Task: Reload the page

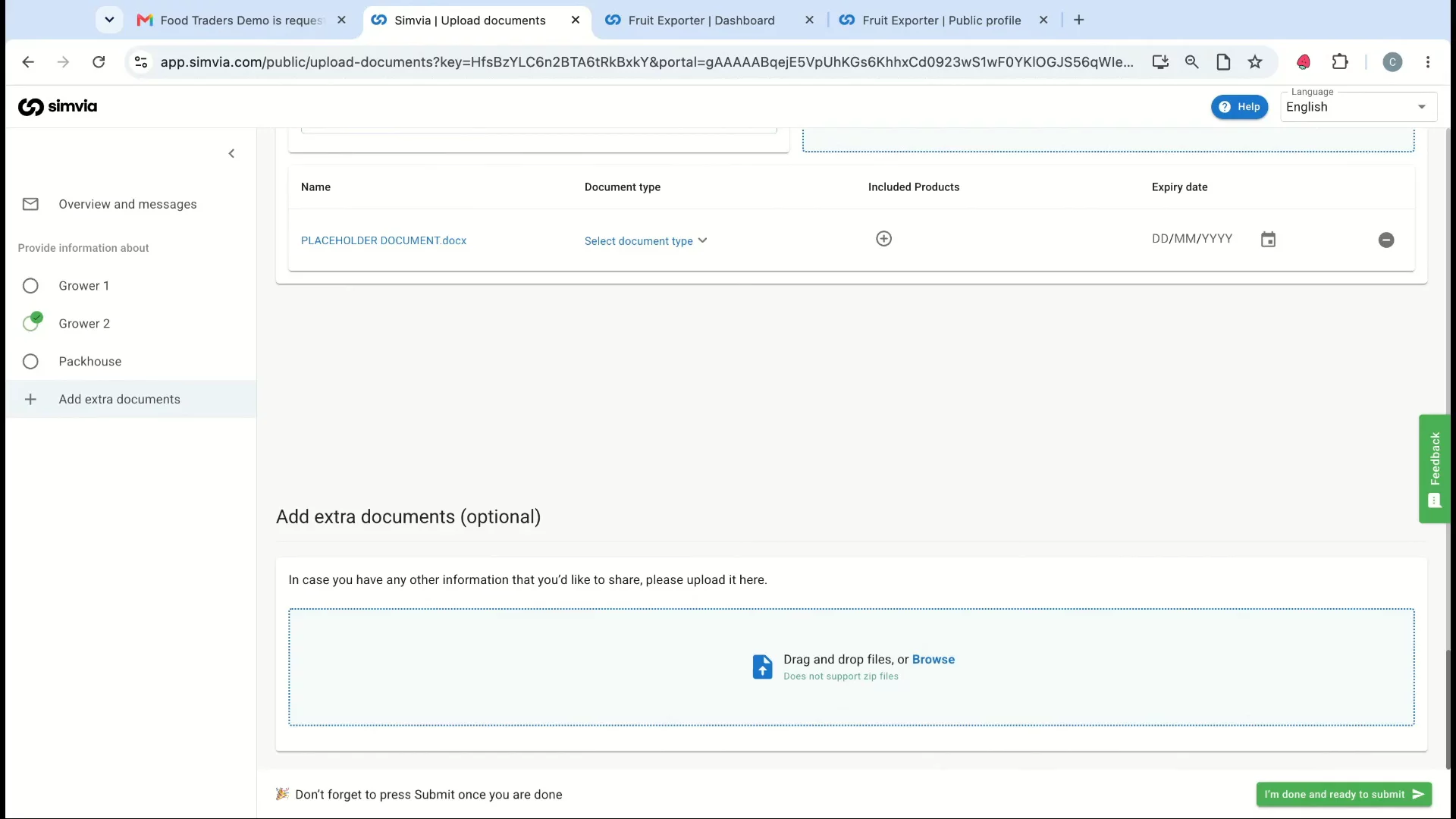Action: (x=99, y=62)
